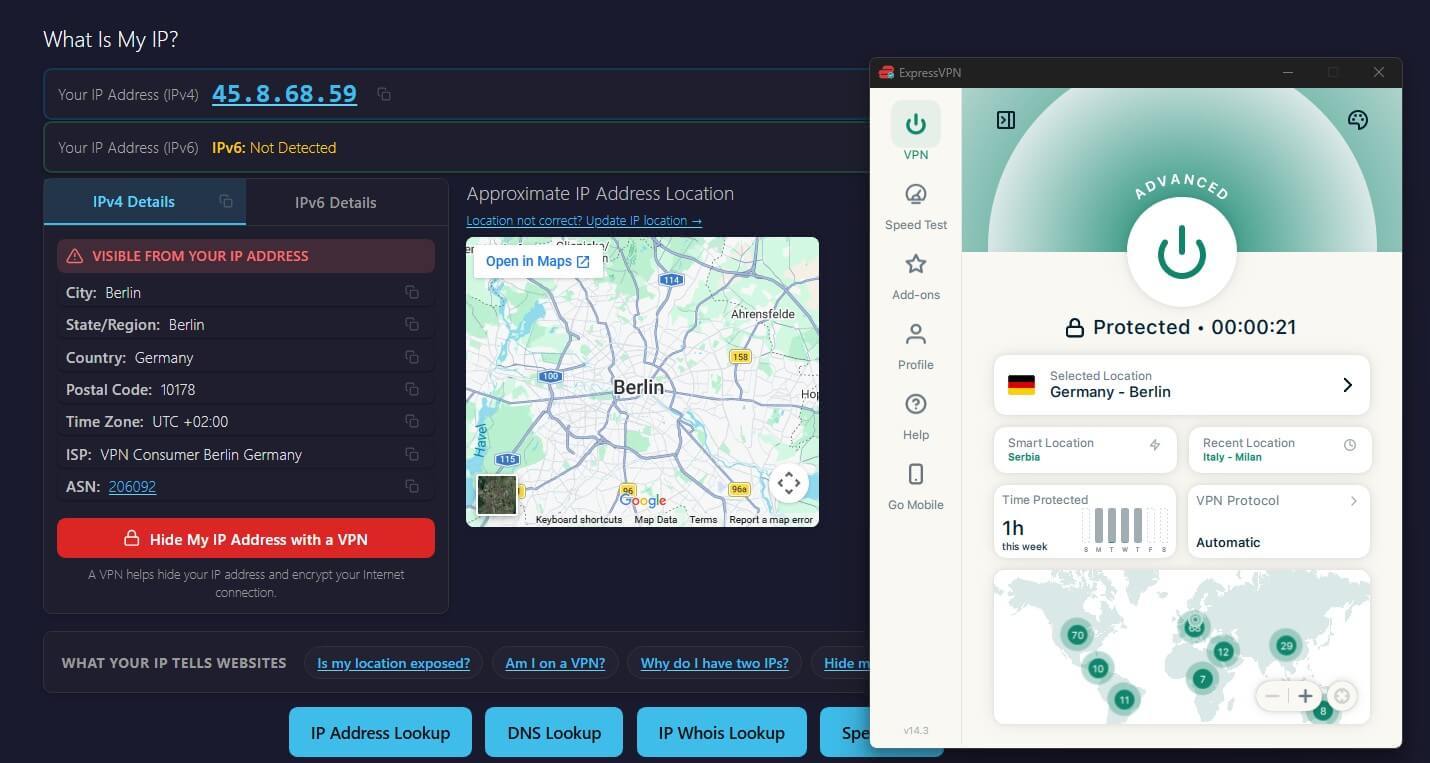Disconnect VPN with the big power button
The image size is (1430, 763).
(x=1181, y=251)
